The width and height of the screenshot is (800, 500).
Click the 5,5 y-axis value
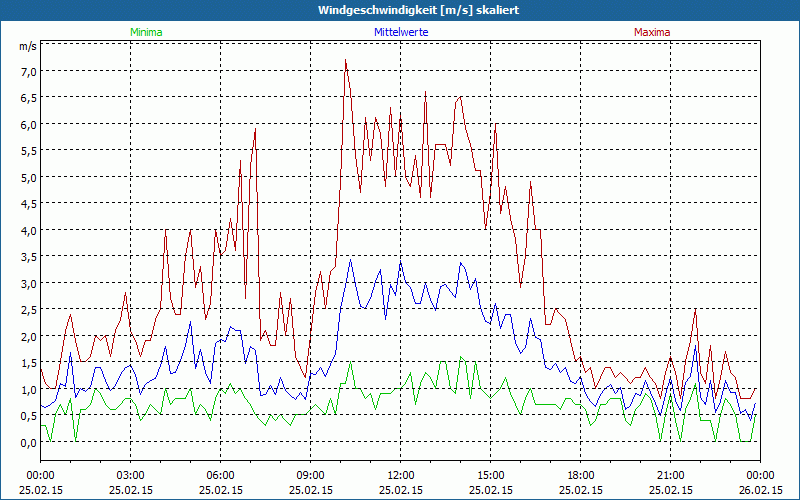coord(28,151)
